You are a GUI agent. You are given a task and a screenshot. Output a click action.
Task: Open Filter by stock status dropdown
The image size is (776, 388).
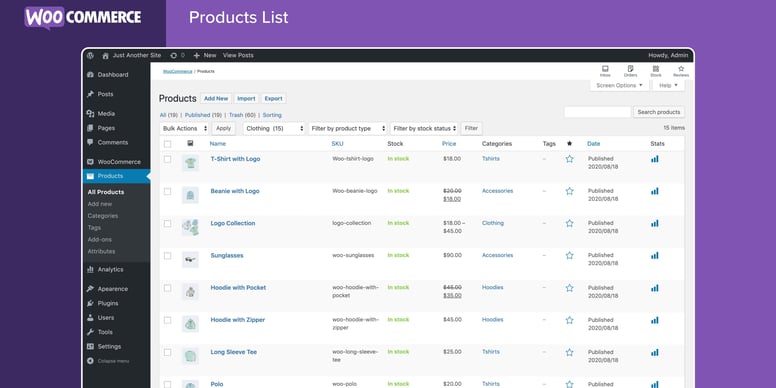(x=424, y=129)
